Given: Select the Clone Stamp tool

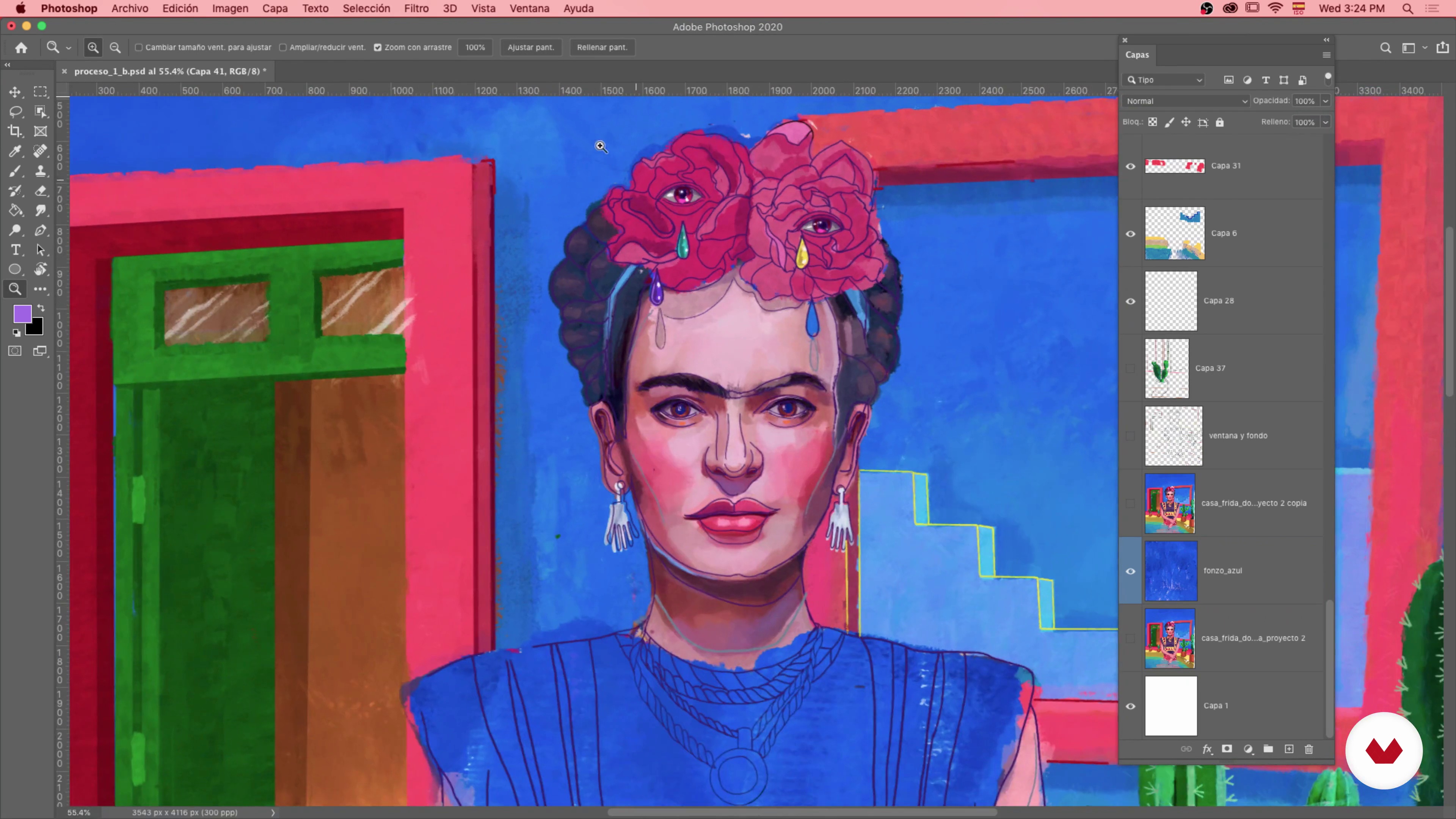Looking at the screenshot, I should 40,171.
